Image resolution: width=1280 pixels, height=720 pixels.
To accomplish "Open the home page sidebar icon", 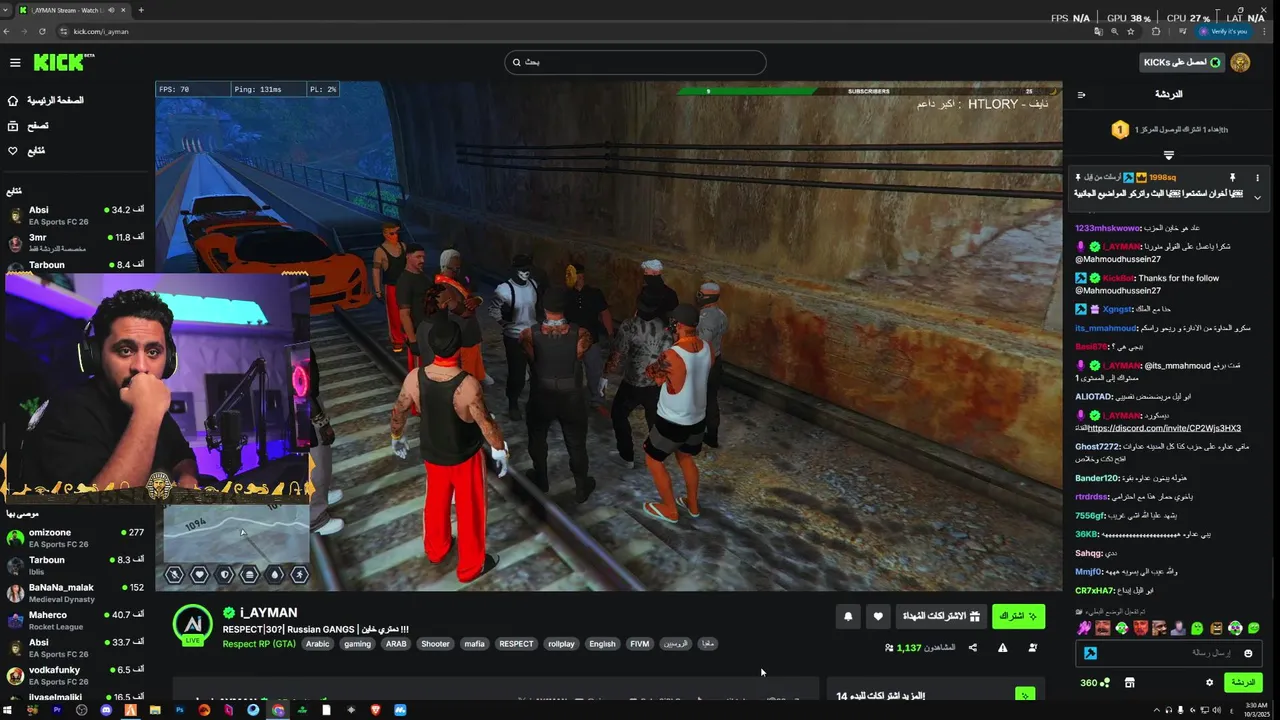I will [13, 101].
